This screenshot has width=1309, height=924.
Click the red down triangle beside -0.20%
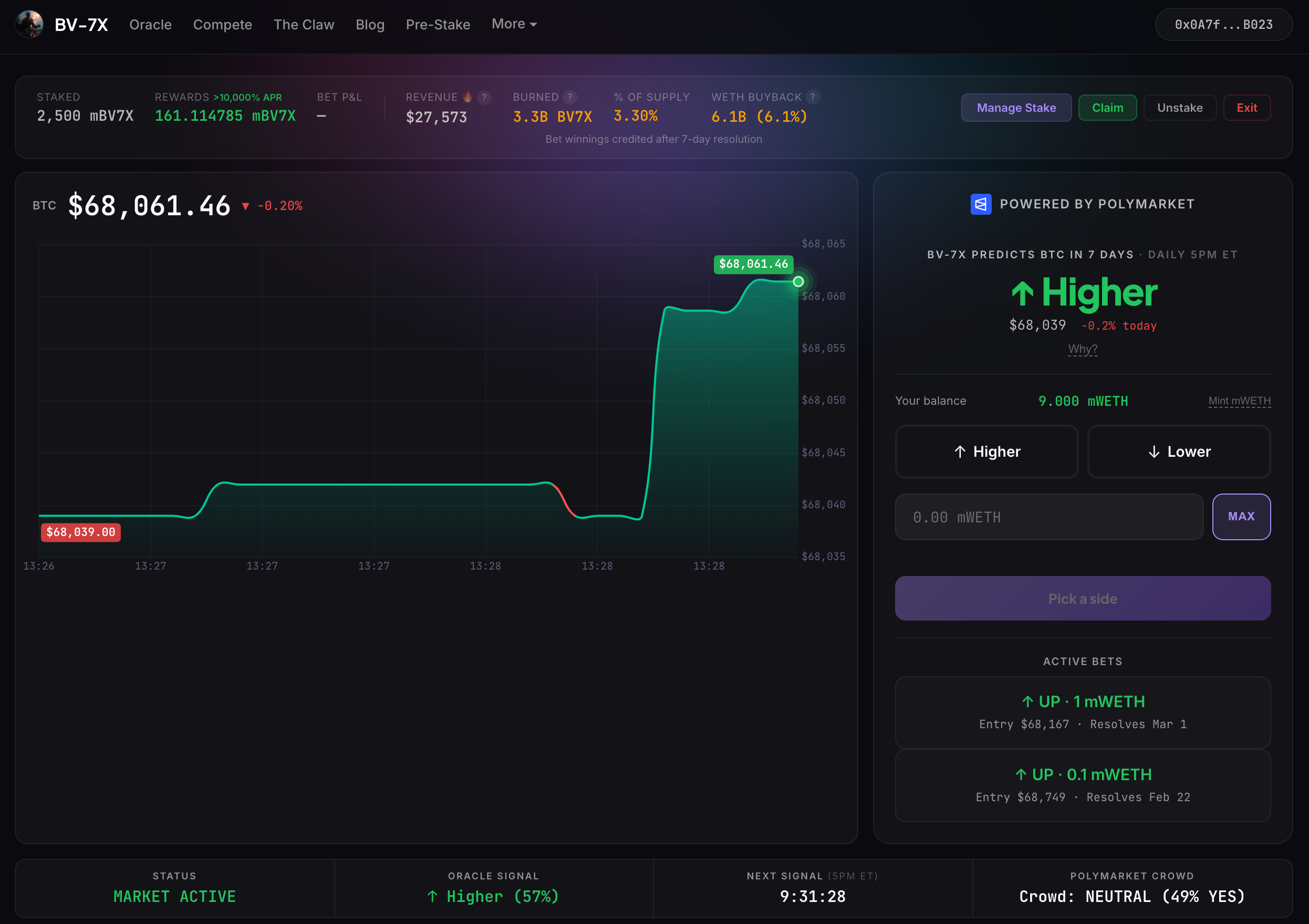245,206
